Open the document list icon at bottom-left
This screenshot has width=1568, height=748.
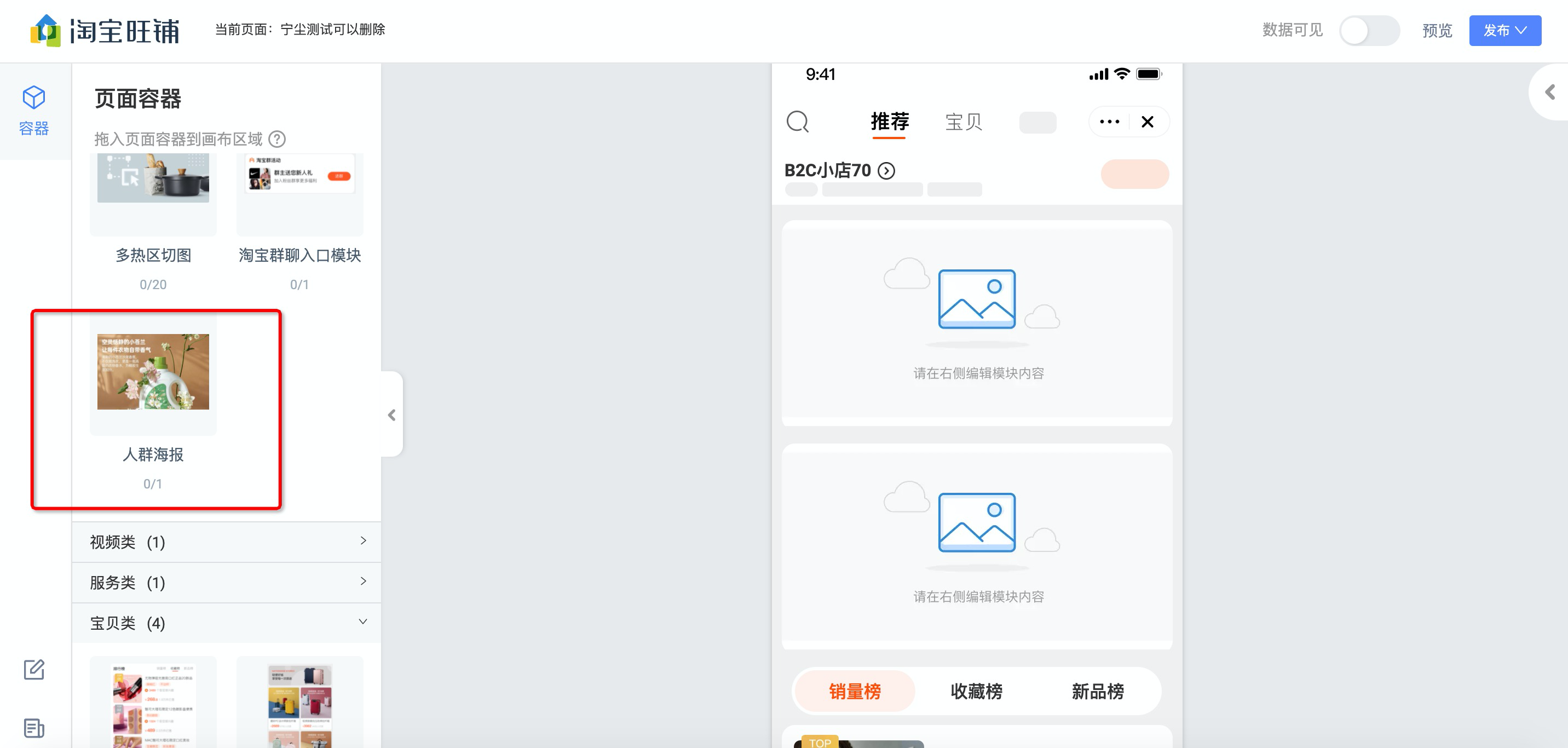coord(33,728)
